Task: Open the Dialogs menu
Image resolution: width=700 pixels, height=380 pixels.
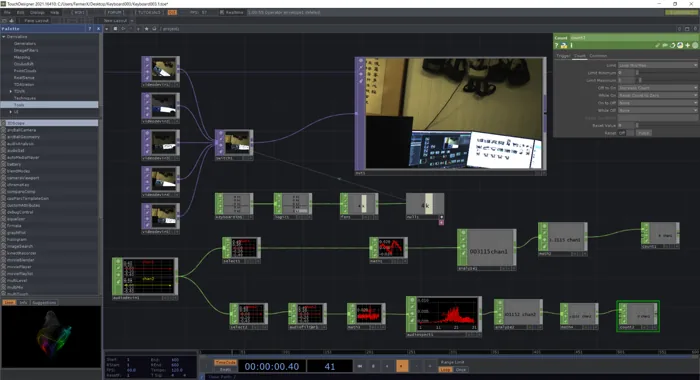Action: point(37,13)
